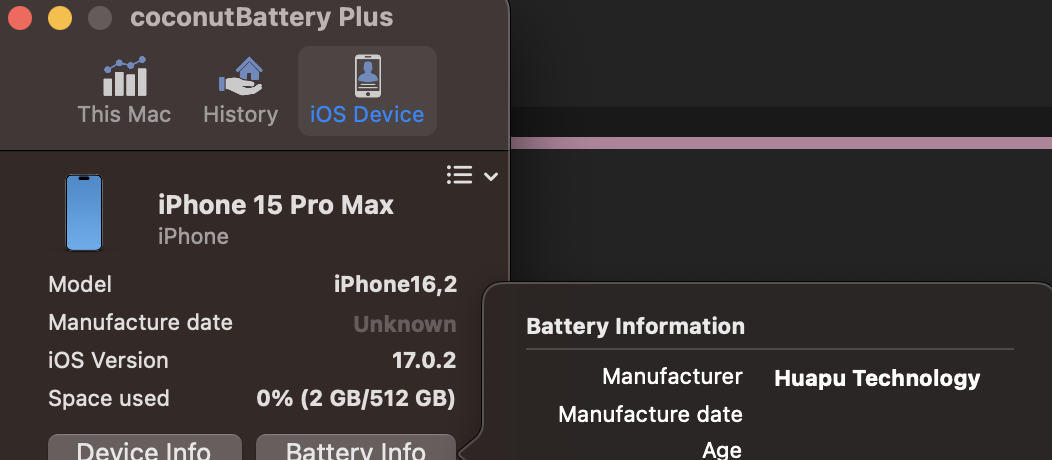Viewport: 1052px width, 460px height.
Task: Click the Huapu Technology manufacturer text
Action: (877, 379)
